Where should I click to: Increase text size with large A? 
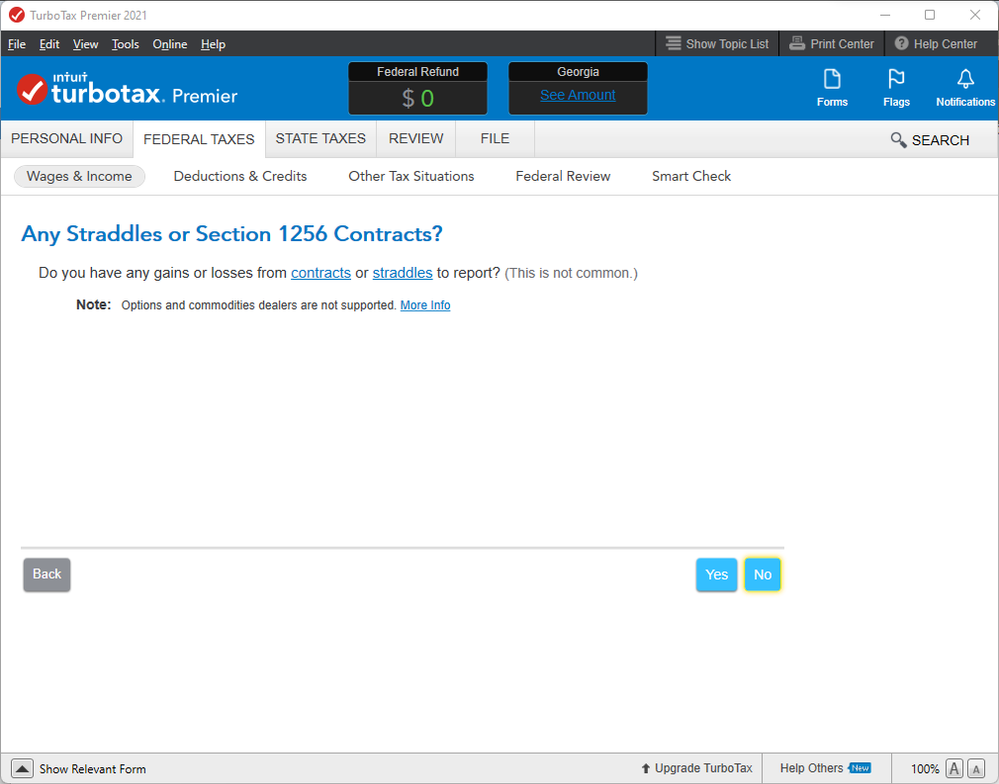[x=954, y=768]
